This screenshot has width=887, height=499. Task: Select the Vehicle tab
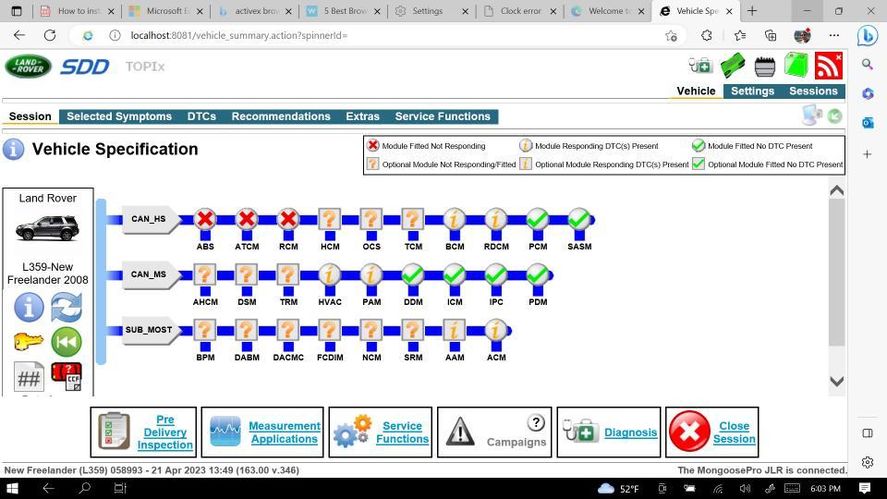696,91
